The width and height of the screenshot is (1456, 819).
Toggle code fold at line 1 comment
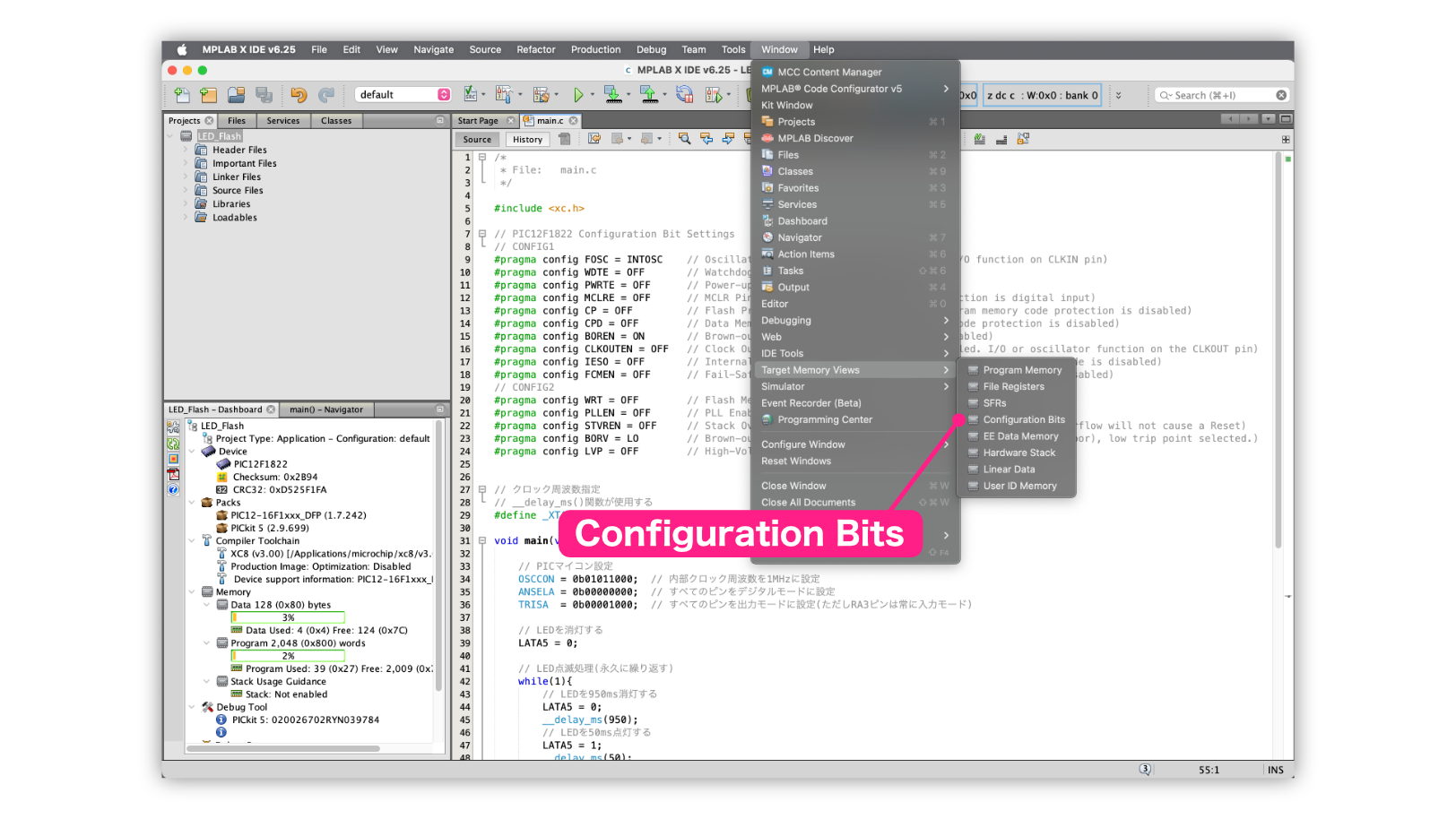point(482,157)
